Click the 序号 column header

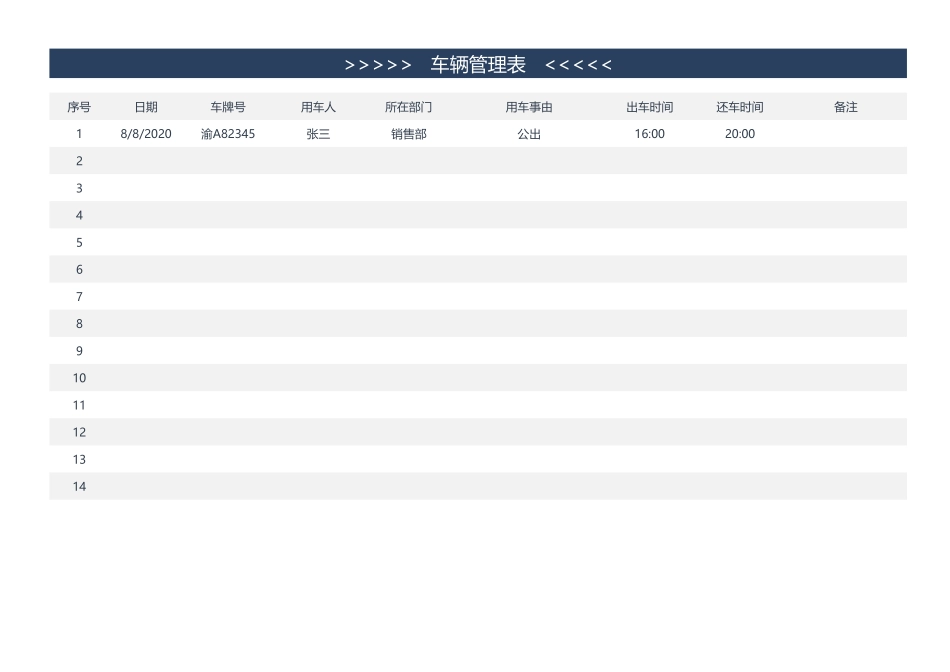pyautogui.click(x=78, y=106)
